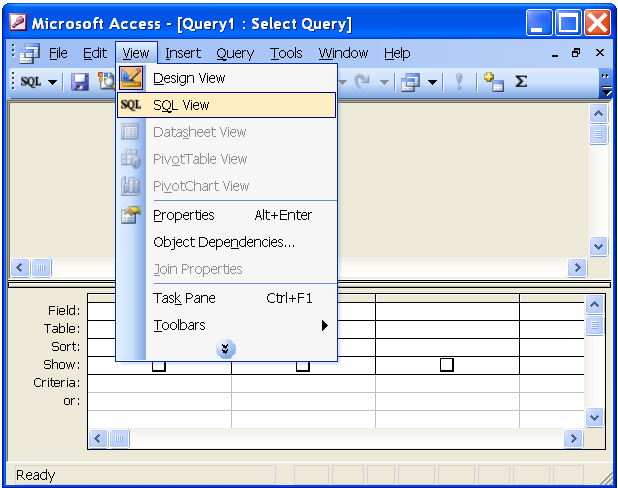Click table pane horizontal scroll left arrow

[x=20, y=268]
